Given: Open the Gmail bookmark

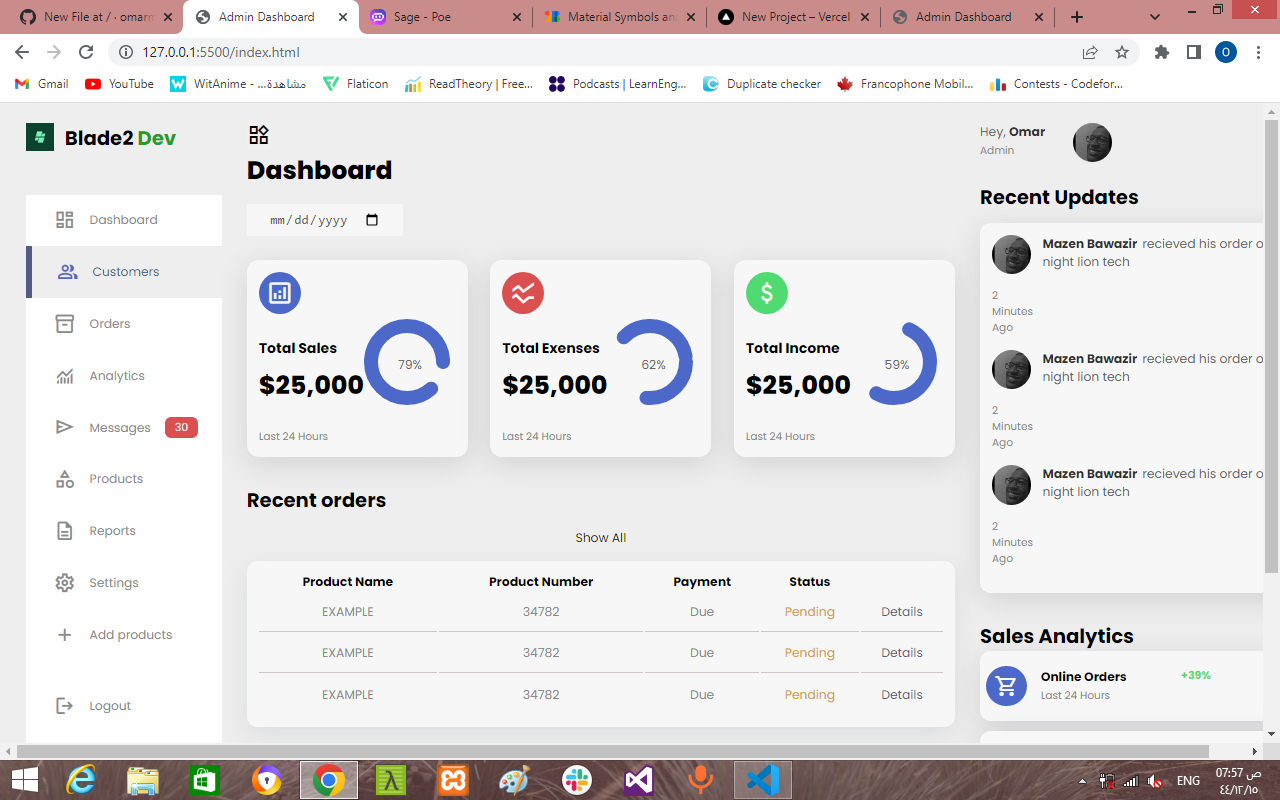Looking at the screenshot, I should [x=40, y=84].
